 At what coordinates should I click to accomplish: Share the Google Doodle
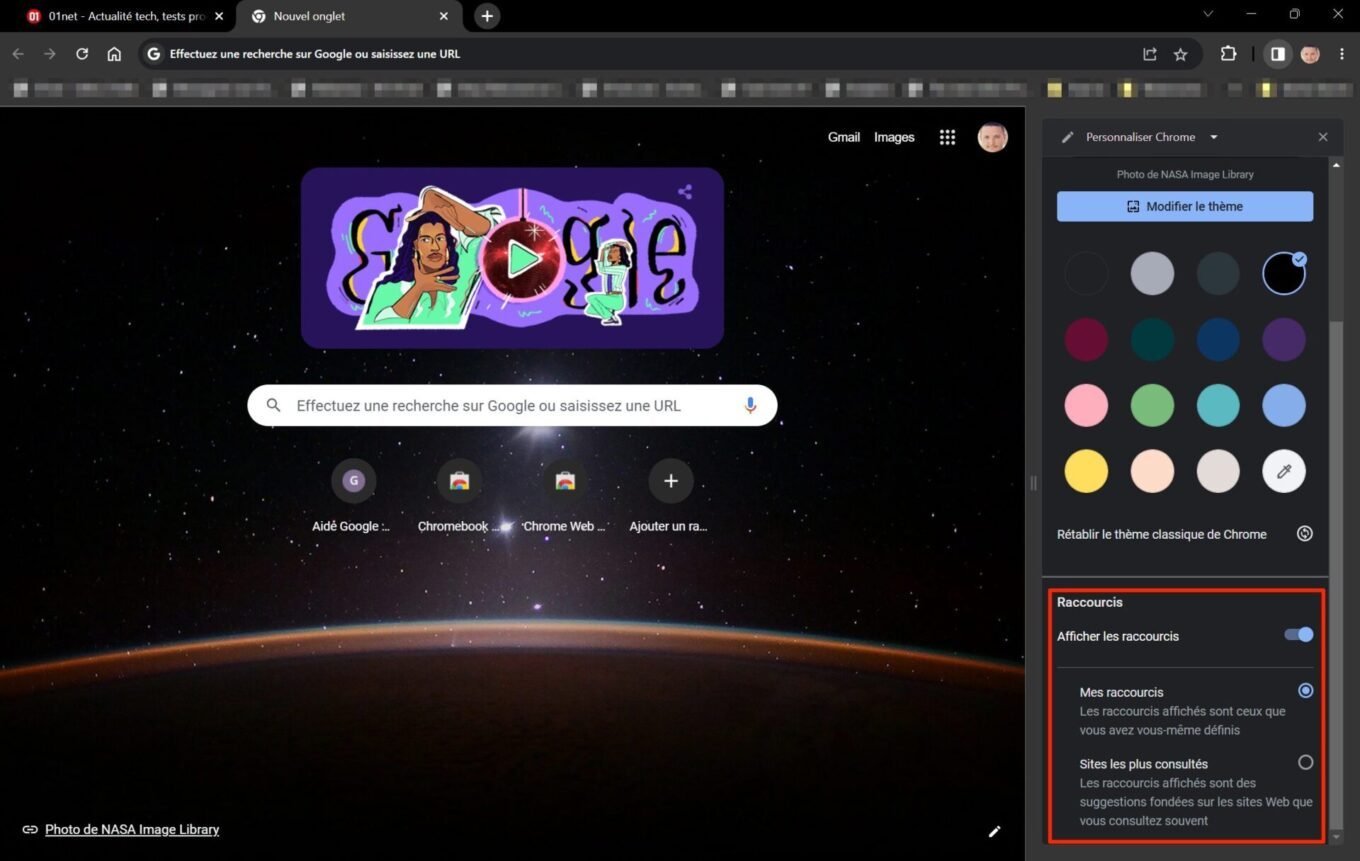tap(685, 191)
